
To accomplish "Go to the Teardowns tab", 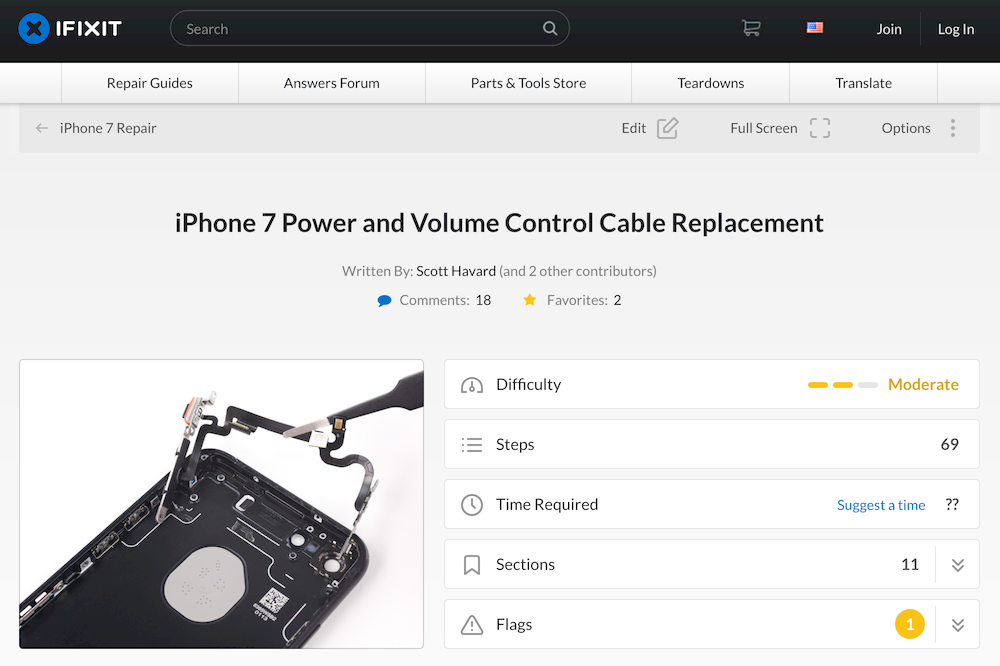I will (710, 83).
